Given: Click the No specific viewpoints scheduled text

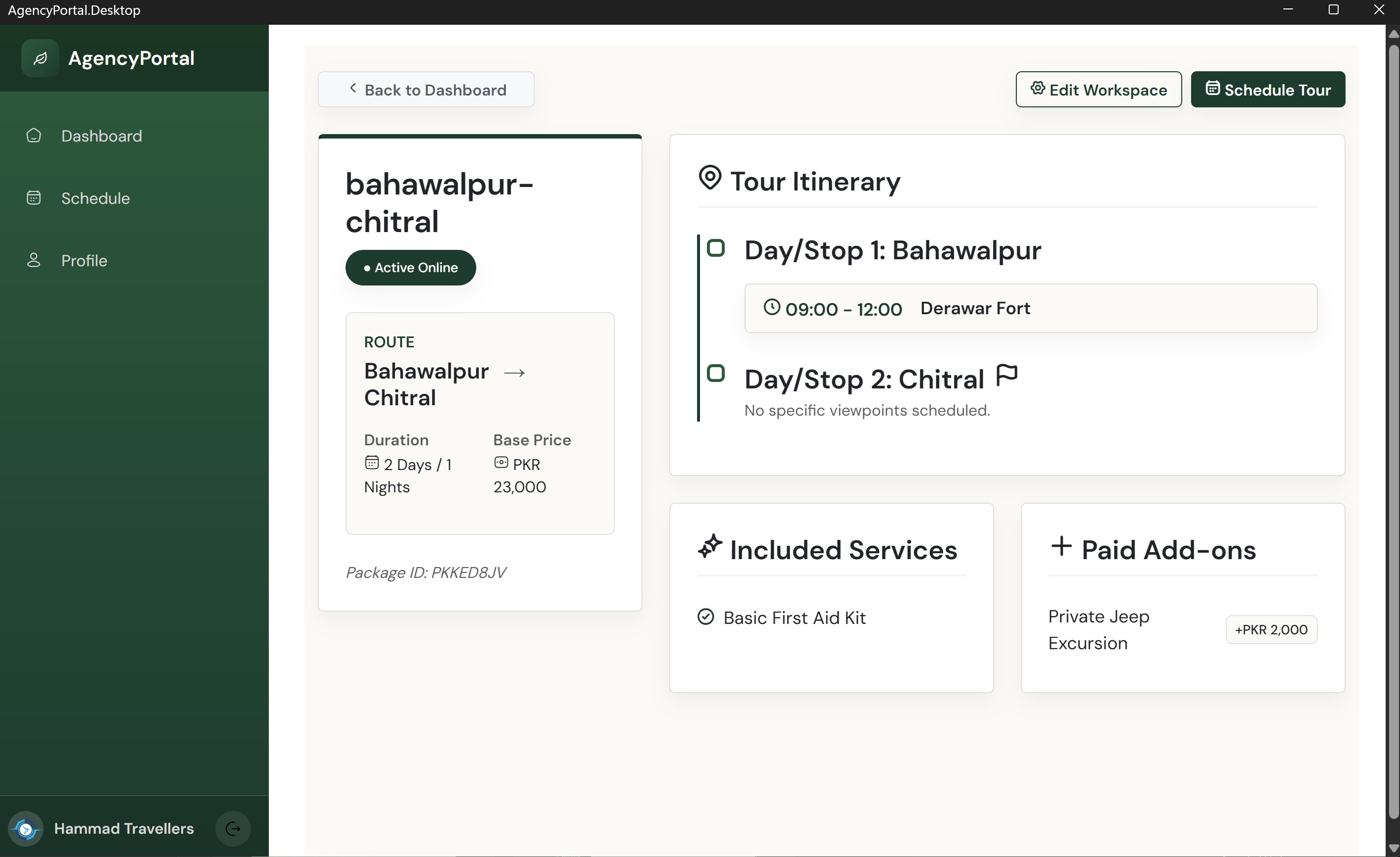Looking at the screenshot, I should pos(867,411).
